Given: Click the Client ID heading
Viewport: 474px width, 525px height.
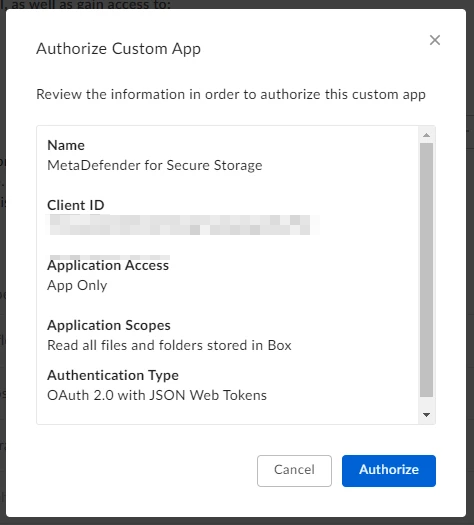Looking at the screenshot, I should [76, 205].
